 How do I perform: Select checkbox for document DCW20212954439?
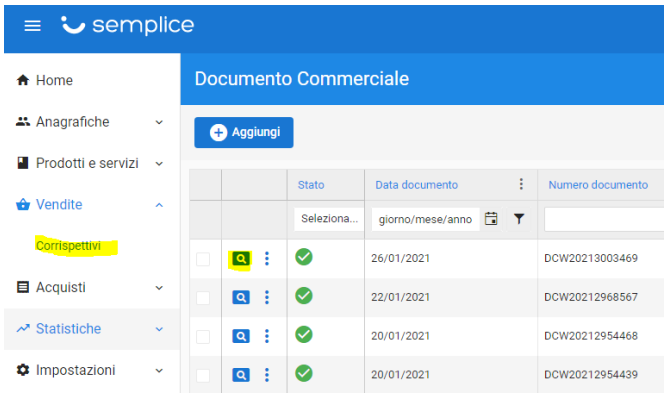click(203, 375)
